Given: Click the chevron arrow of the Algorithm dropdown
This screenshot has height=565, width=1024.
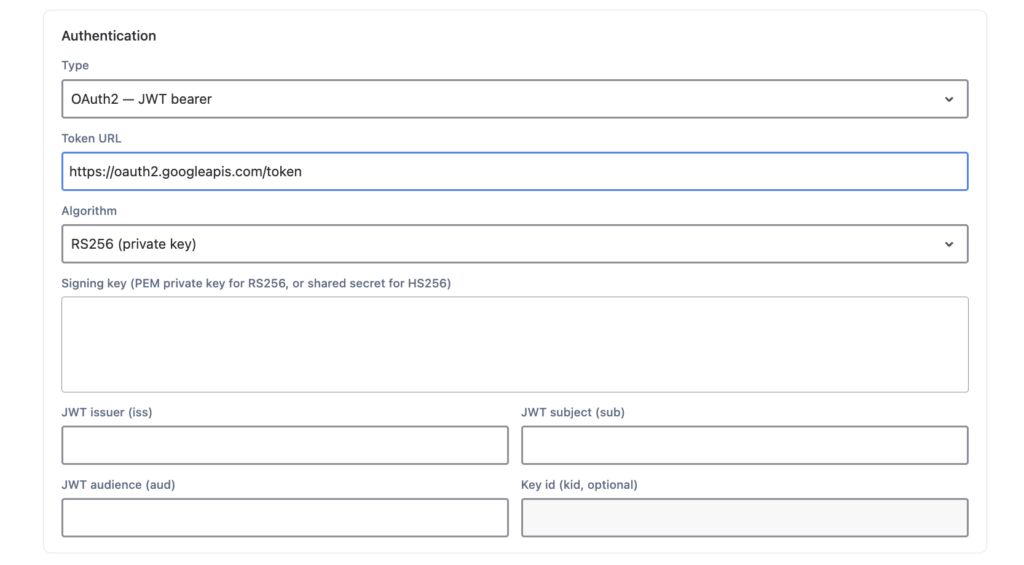Looking at the screenshot, I should click(x=949, y=244).
